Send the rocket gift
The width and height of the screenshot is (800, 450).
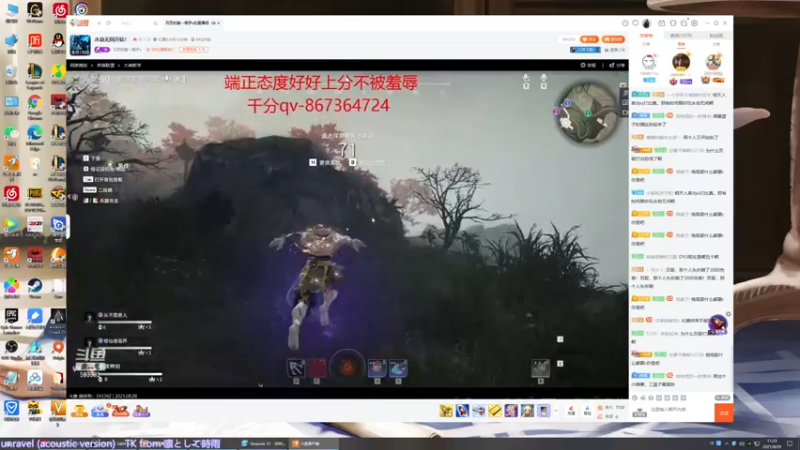(x=462, y=410)
